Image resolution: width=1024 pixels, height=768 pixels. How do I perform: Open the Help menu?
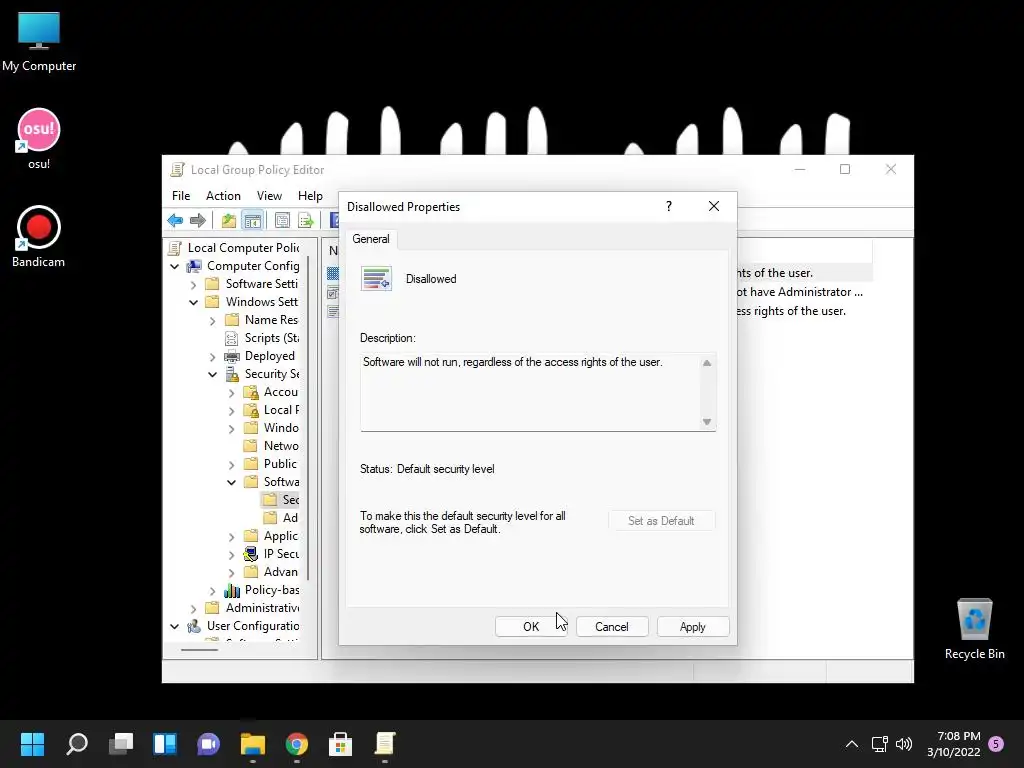[x=310, y=196]
